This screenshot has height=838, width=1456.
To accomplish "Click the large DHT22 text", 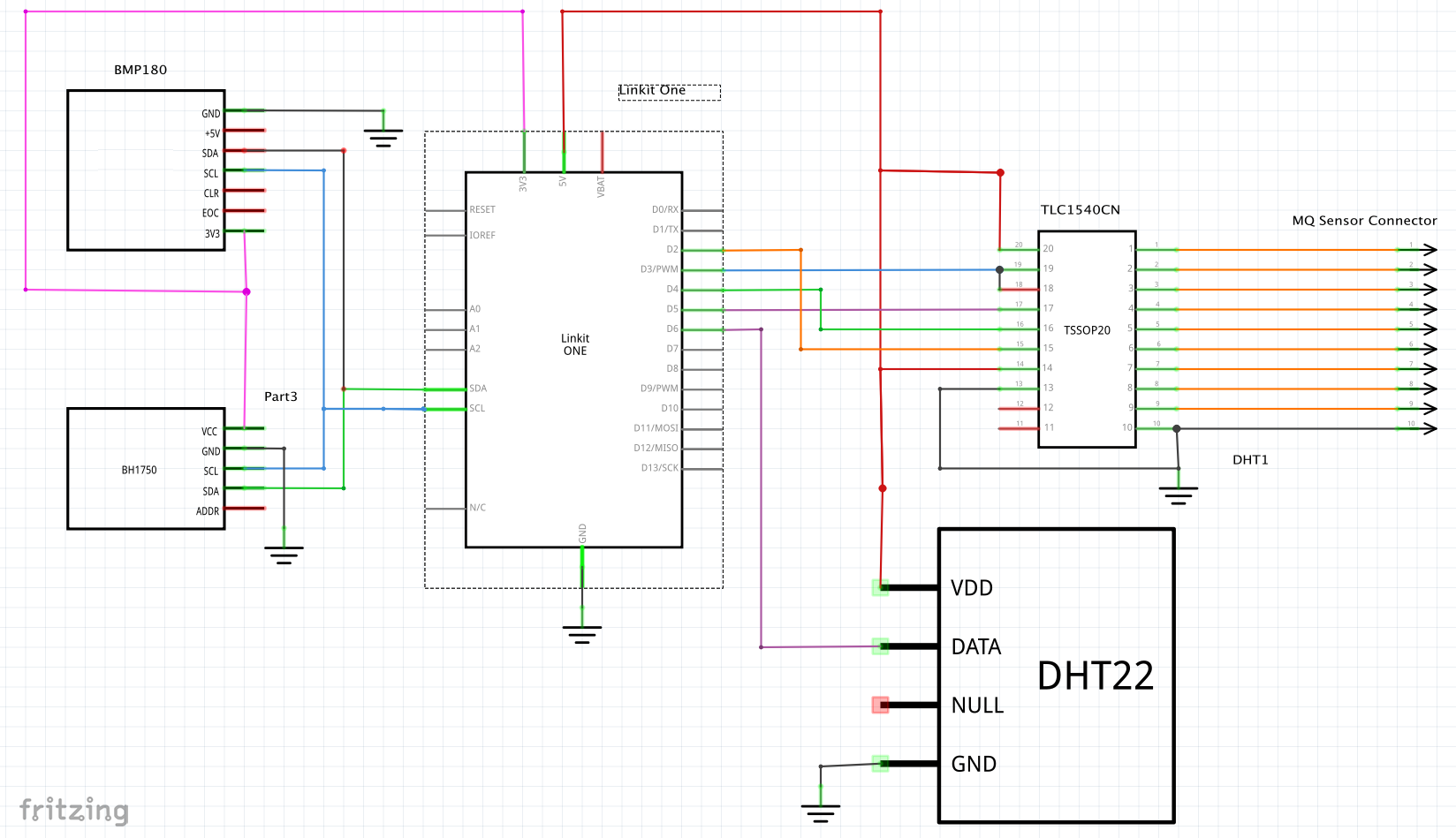I will [1096, 676].
